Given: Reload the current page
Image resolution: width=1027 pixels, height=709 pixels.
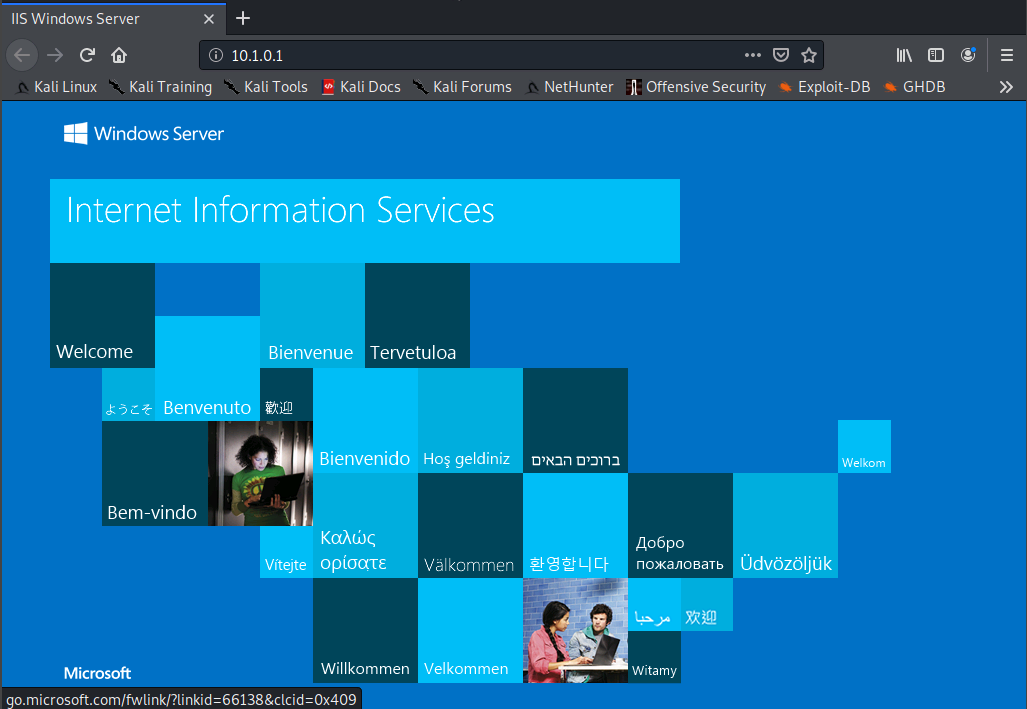Looking at the screenshot, I should [87, 55].
